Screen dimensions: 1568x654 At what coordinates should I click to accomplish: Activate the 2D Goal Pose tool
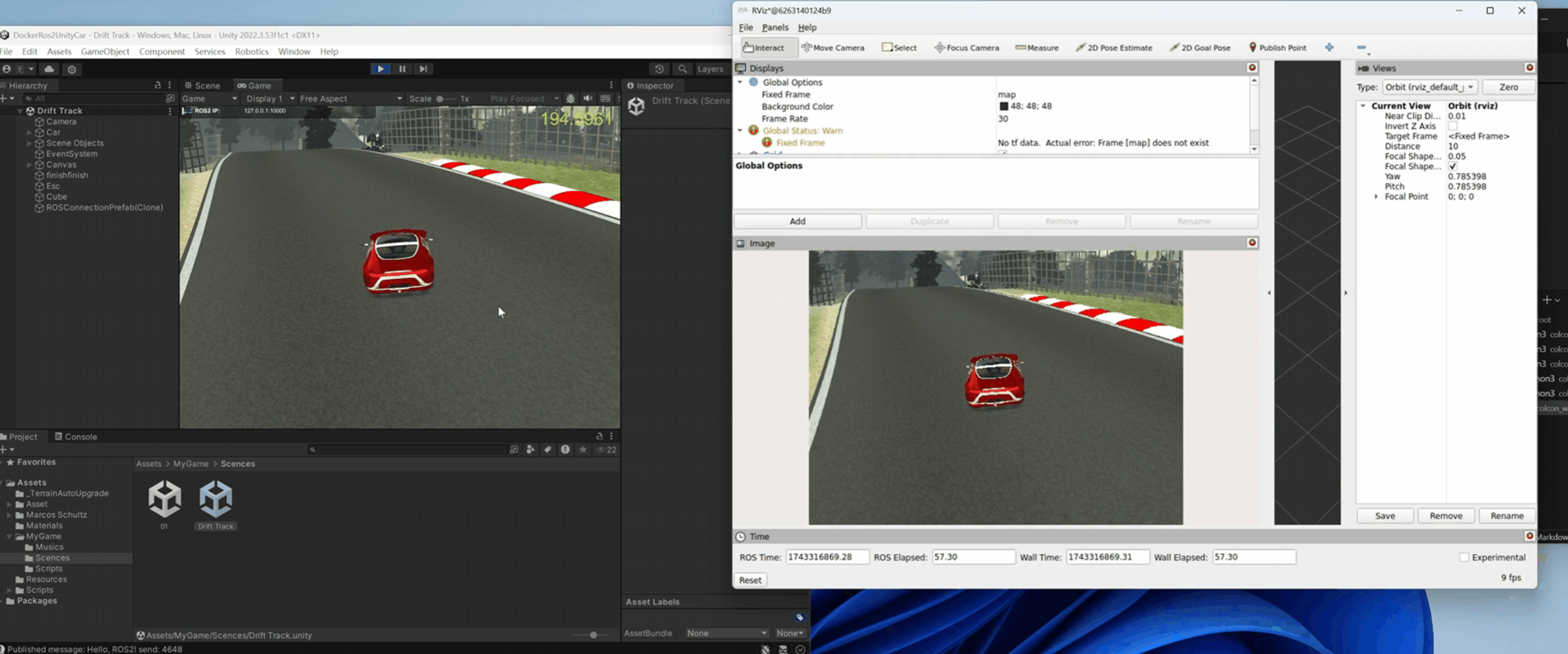click(1200, 48)
